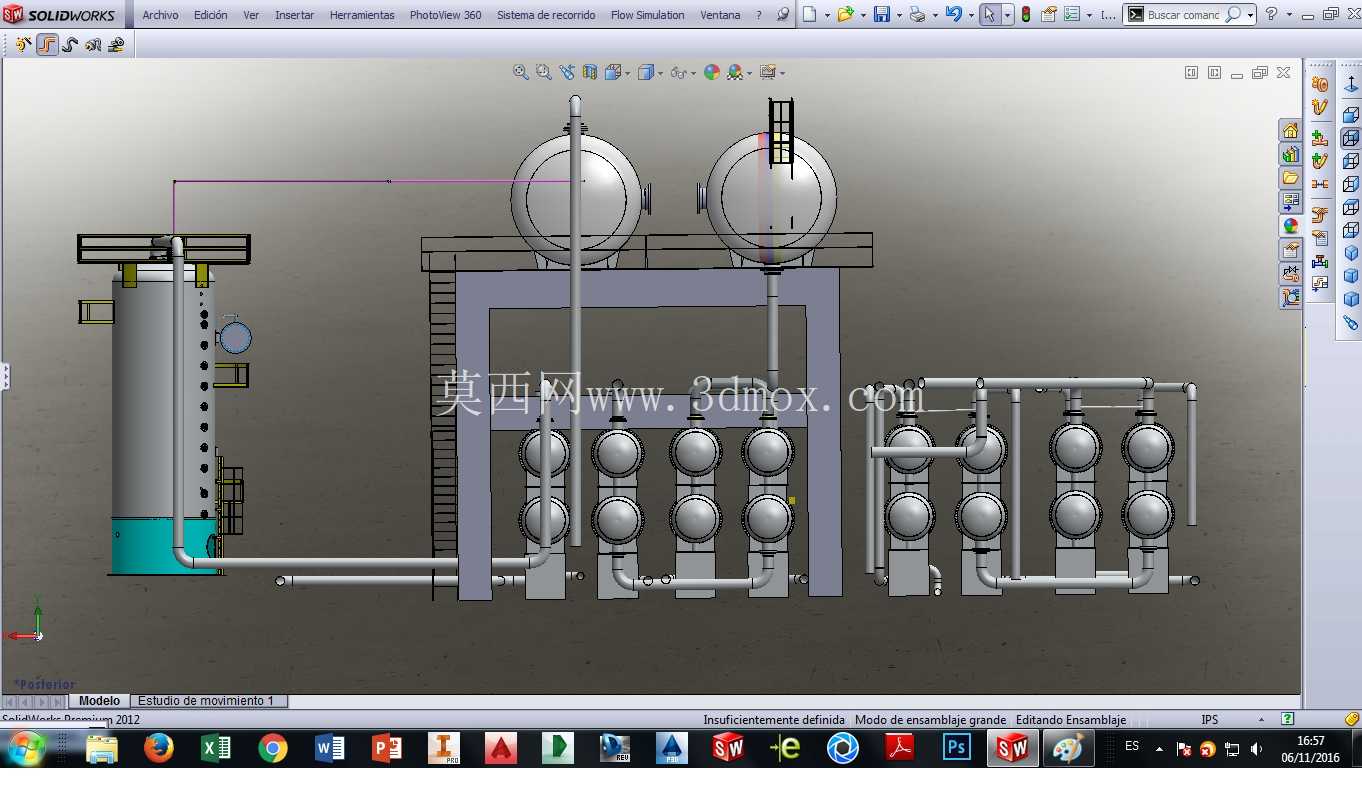1362x790 pixels.
Task: Click the Open file folder icon
Action: point(846,15)
